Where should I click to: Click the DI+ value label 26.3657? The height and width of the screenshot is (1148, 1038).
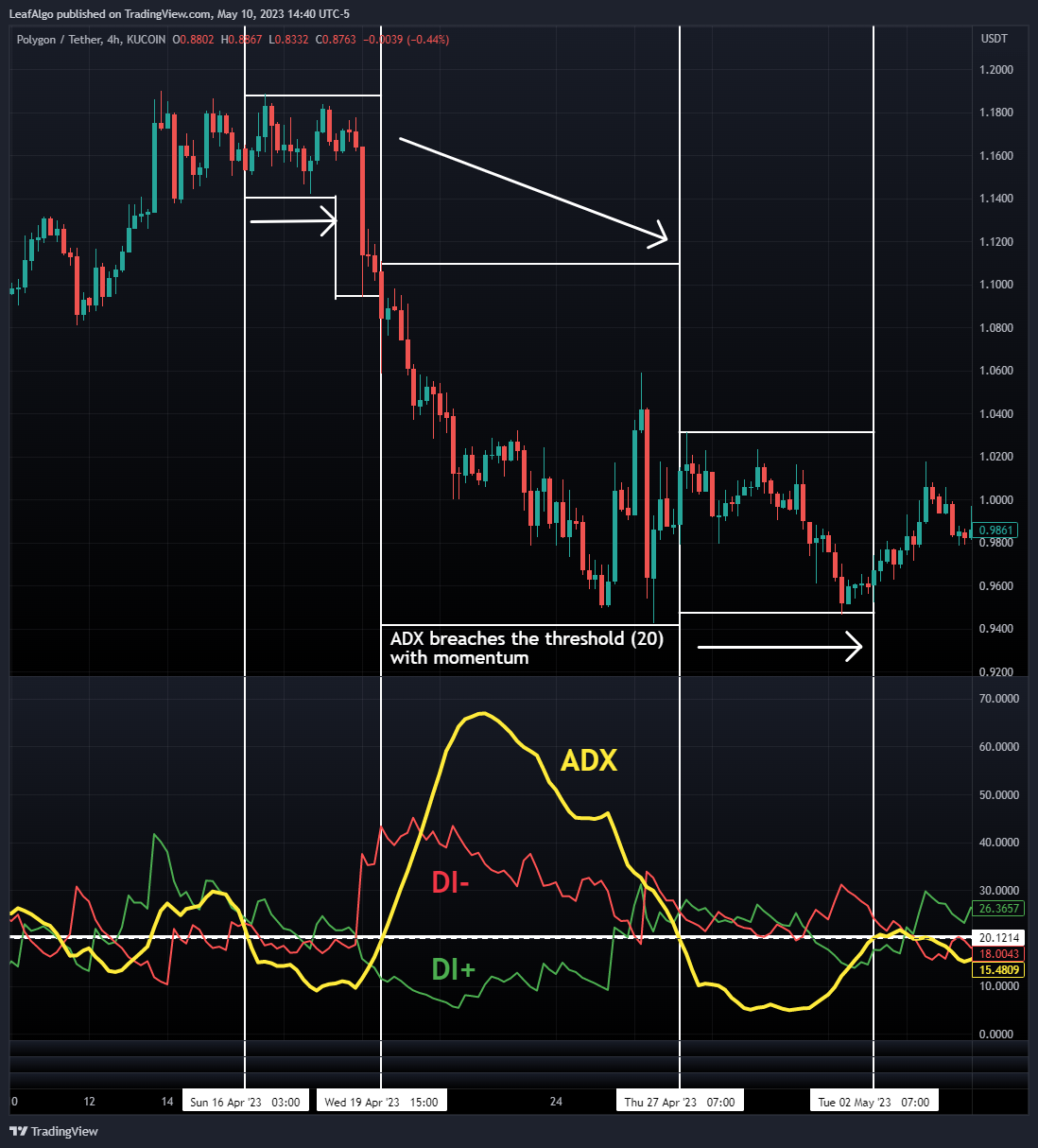click(x=999, y=908)
